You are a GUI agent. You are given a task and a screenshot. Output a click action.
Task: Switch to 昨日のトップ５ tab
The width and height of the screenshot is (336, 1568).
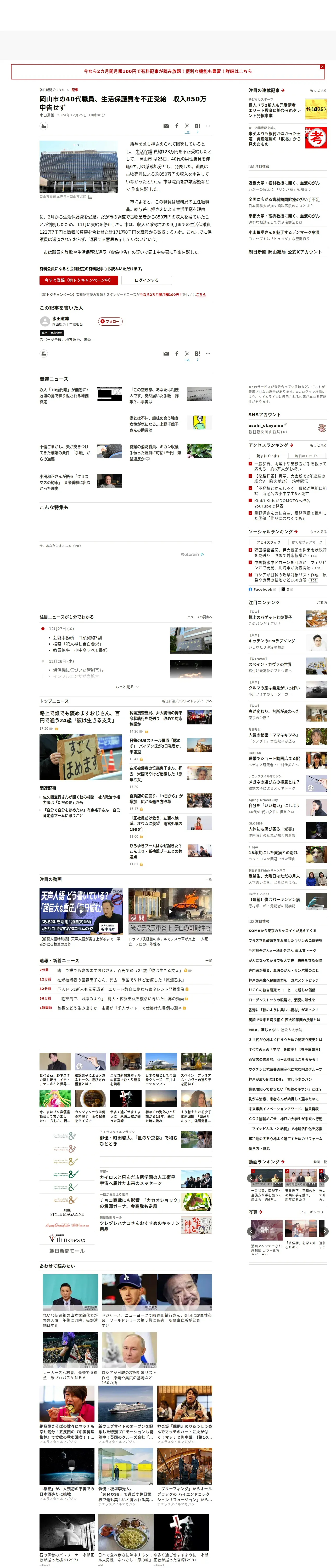(307, 456)
